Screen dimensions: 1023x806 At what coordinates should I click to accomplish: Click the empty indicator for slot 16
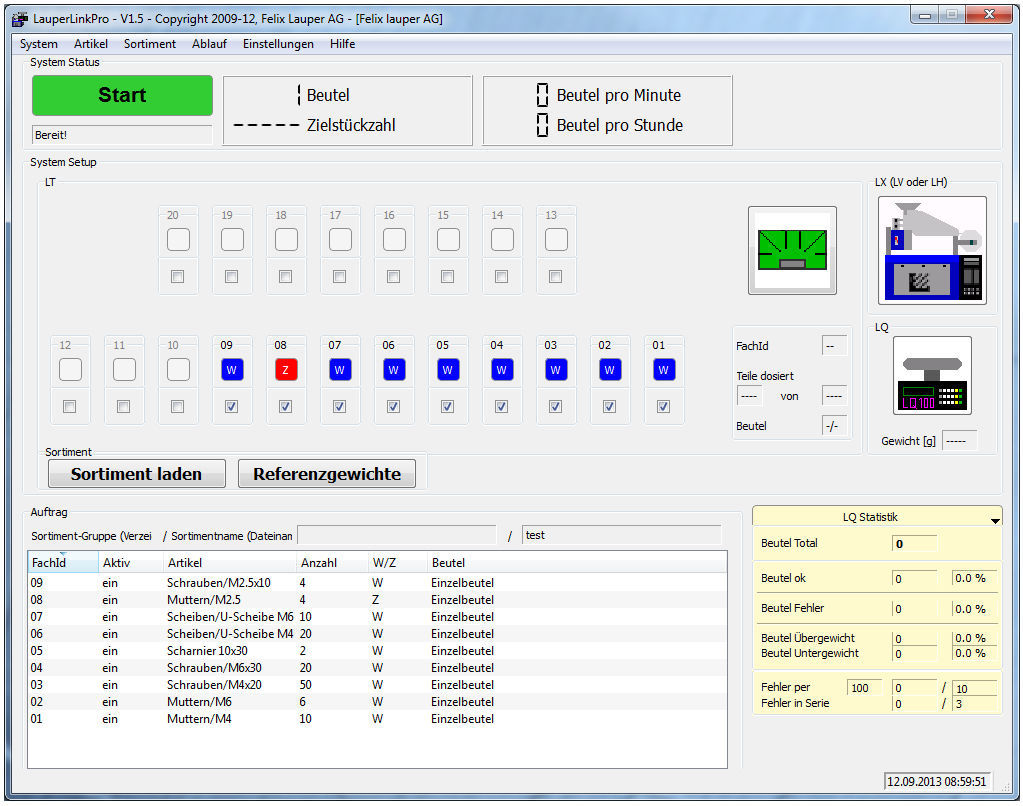[394, 240]
